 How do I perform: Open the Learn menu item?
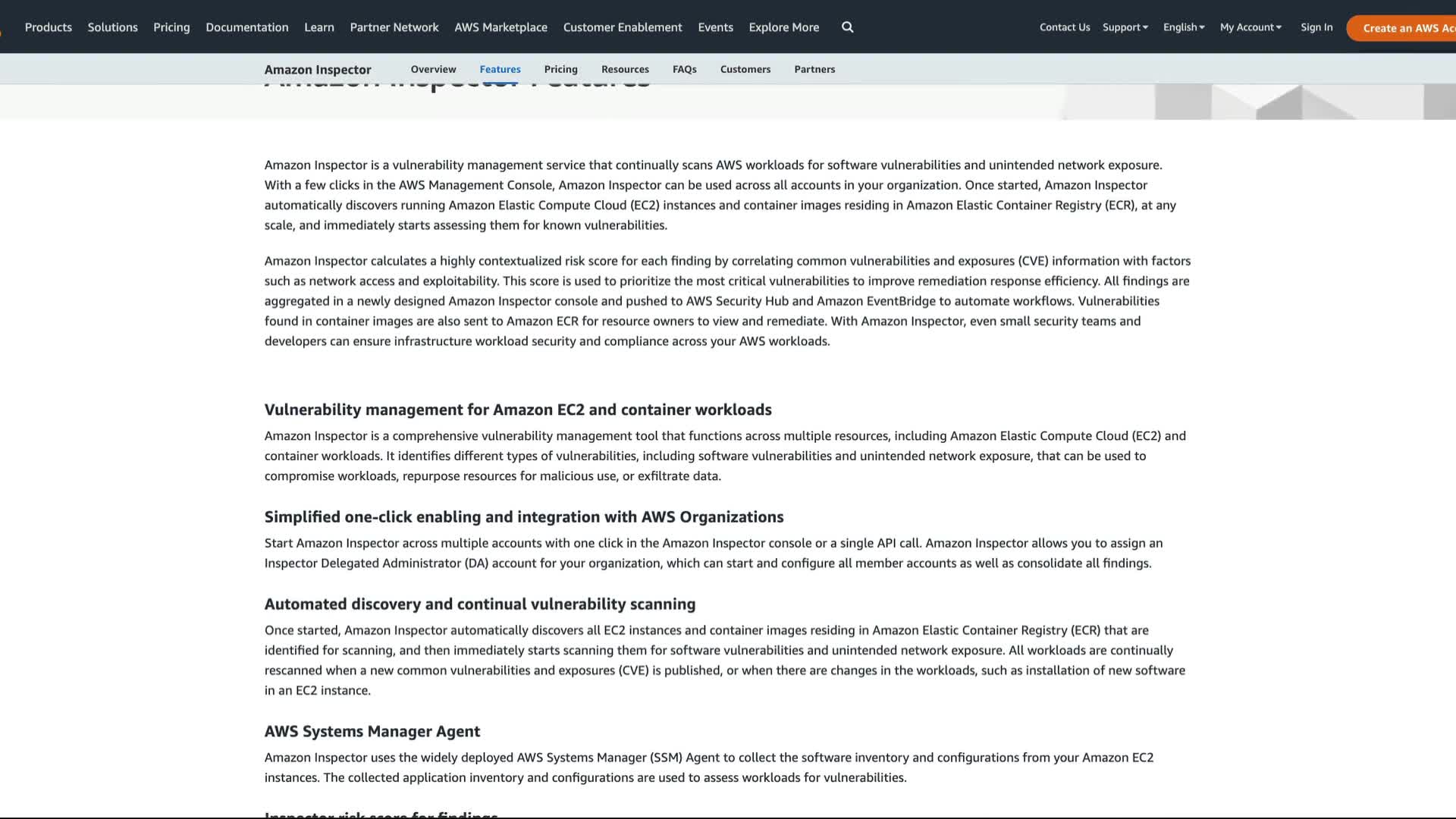(318, 27)
